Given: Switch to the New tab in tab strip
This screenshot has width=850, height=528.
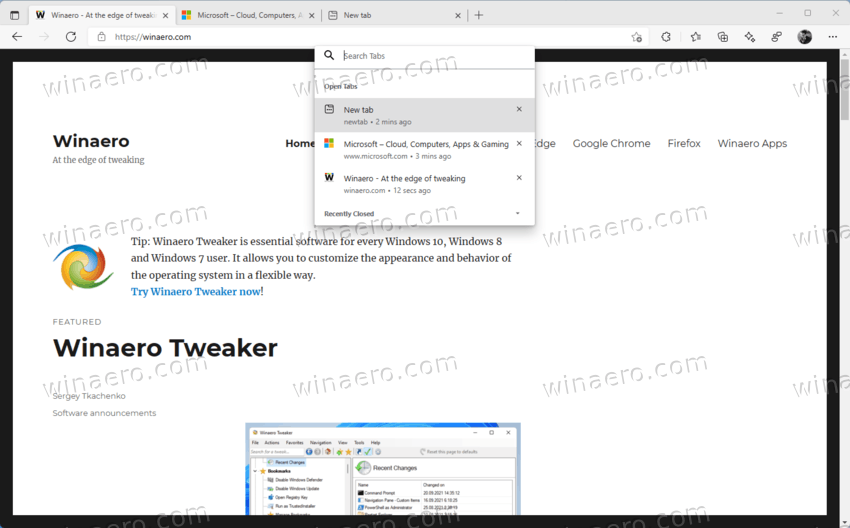Looking at the screenshot, I should pyautogui.click(x=395, y=15).
